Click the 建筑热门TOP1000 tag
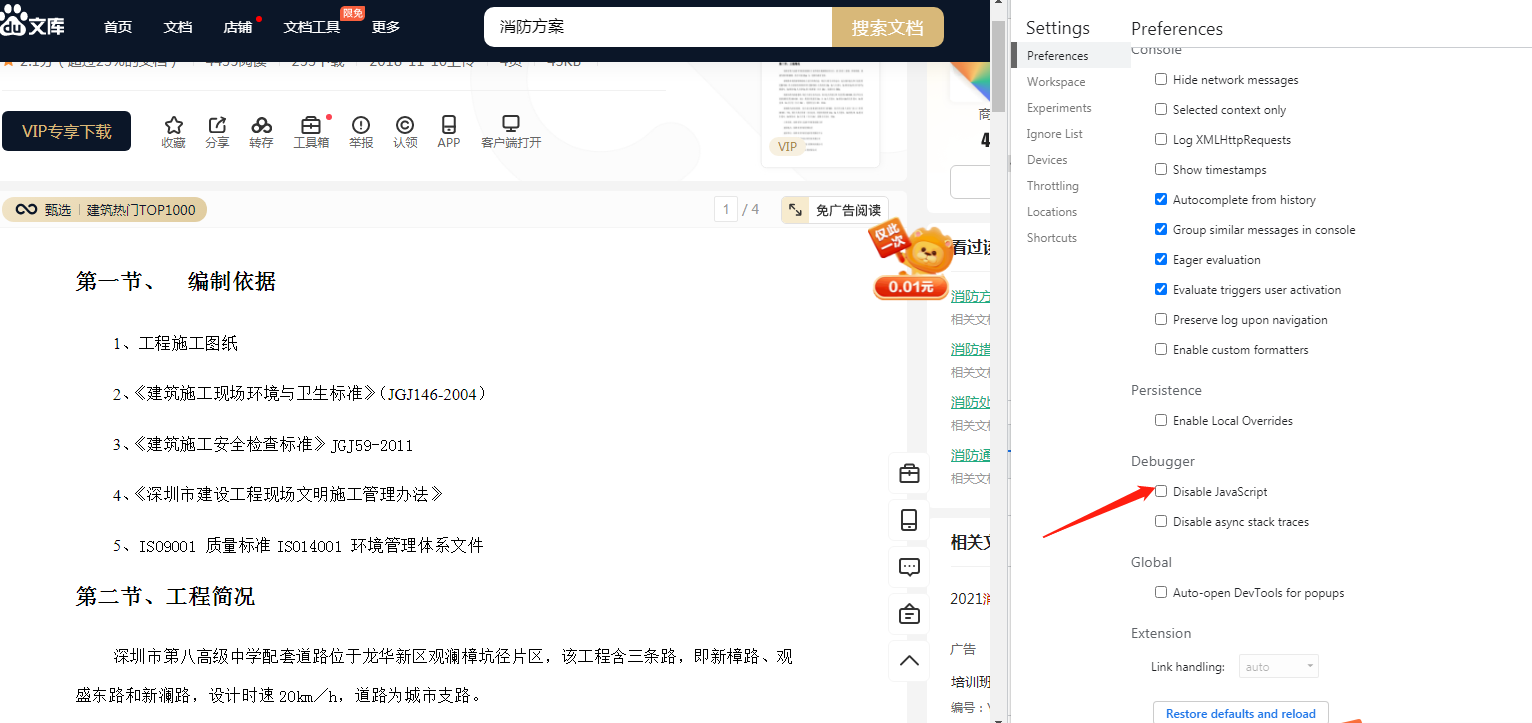This screenshot has height=723, width=1532. (140, 210)
